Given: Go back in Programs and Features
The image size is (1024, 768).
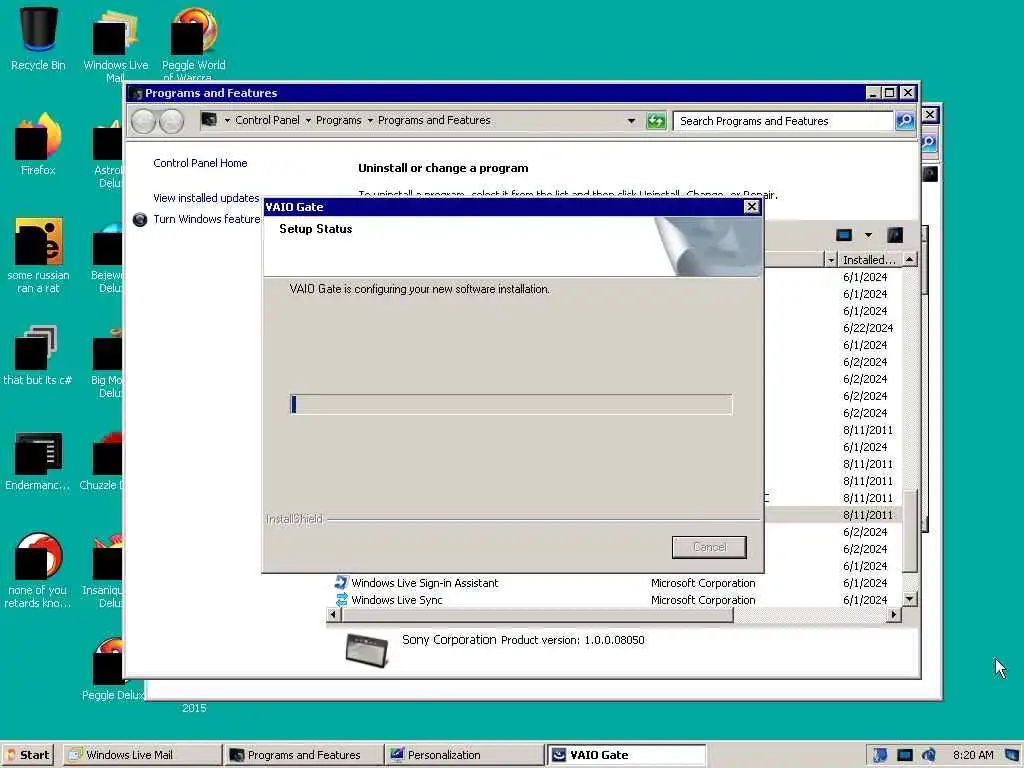Looking at the screenshot, I should pyautogui.click(x=144, y=121).
